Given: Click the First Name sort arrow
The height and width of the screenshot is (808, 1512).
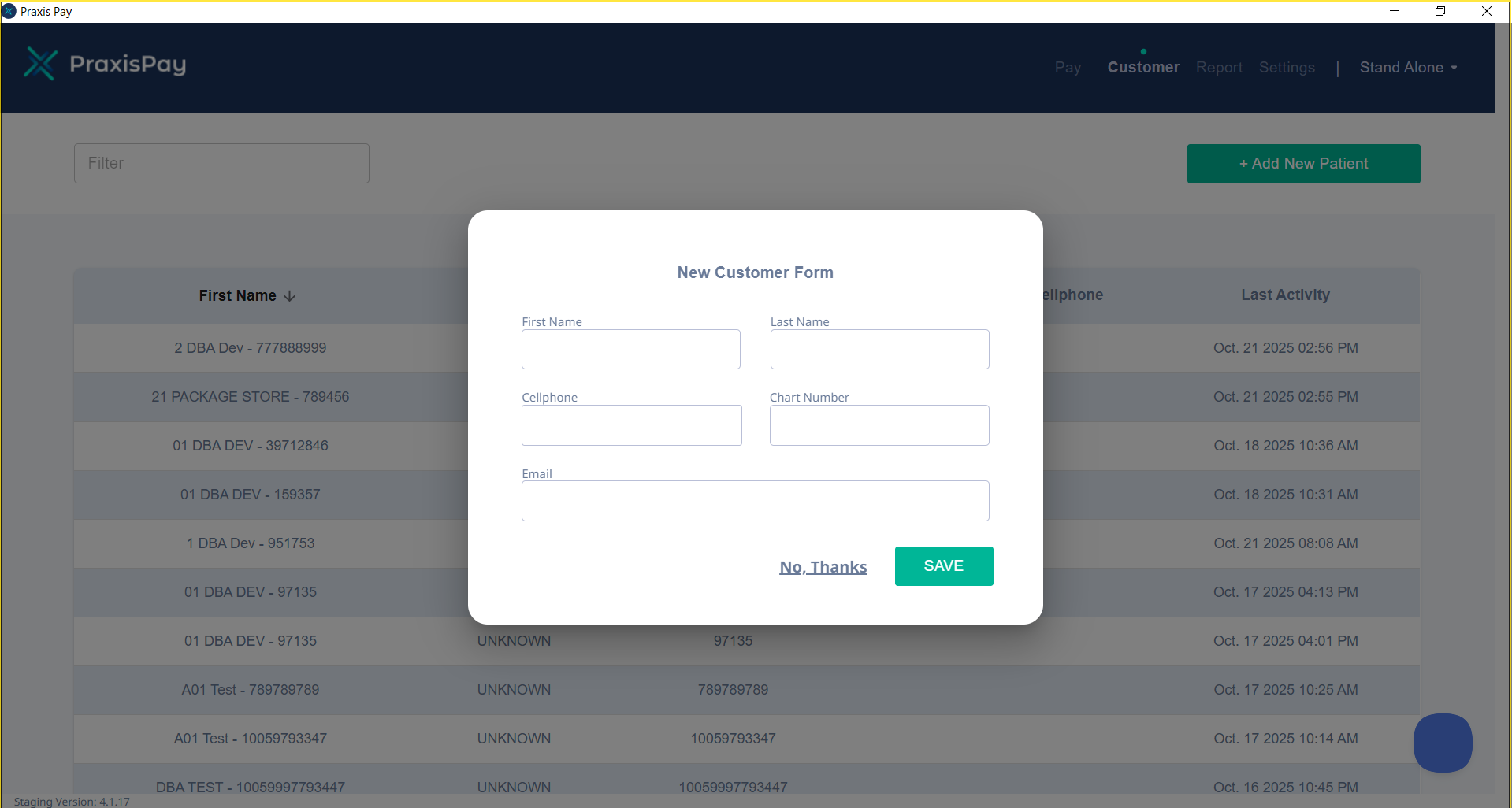Looking at the screenshot, I should pyautogui.click(x=290, y=296).
